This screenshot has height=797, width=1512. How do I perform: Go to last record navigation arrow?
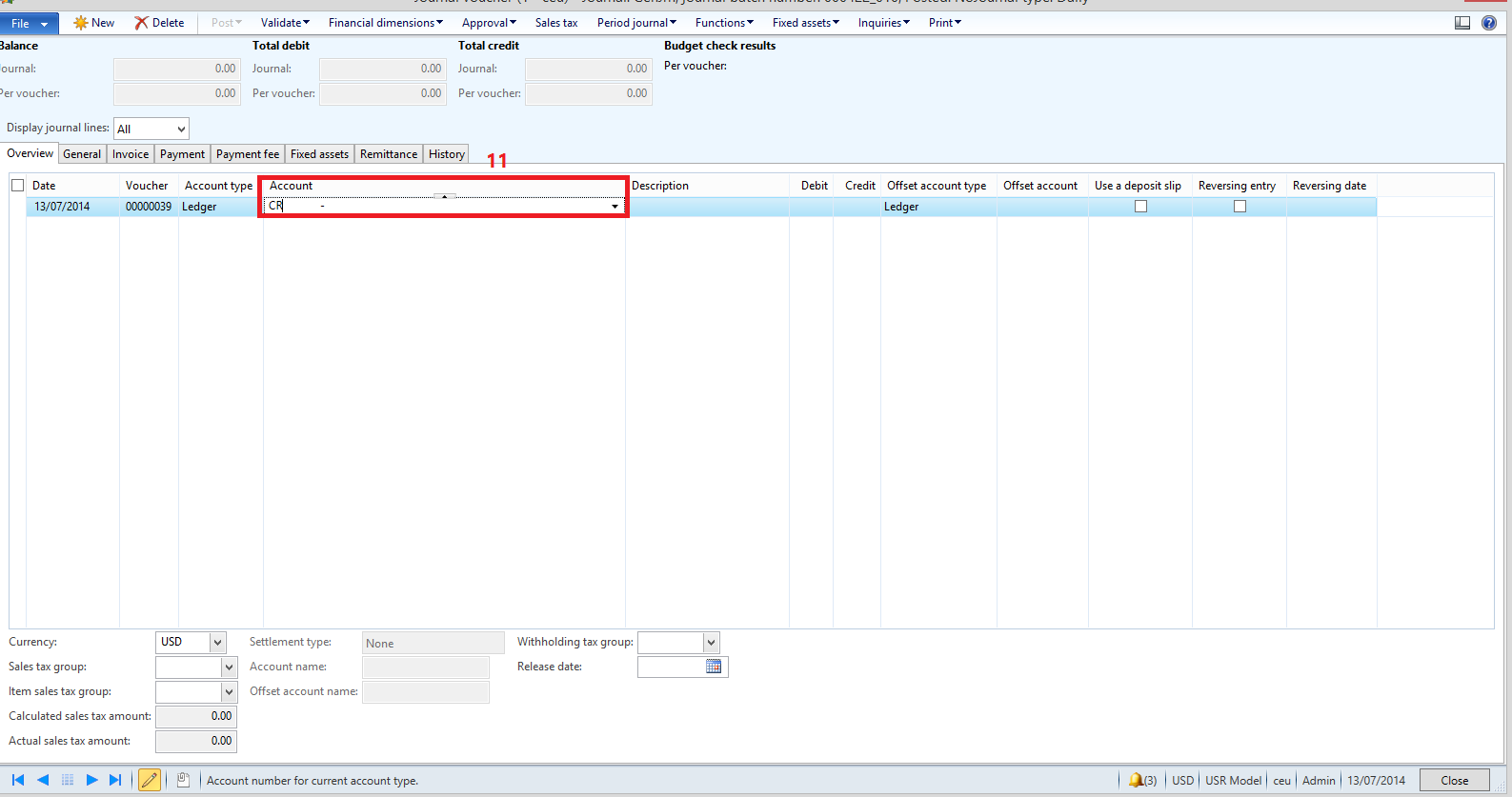pos(115,780)
